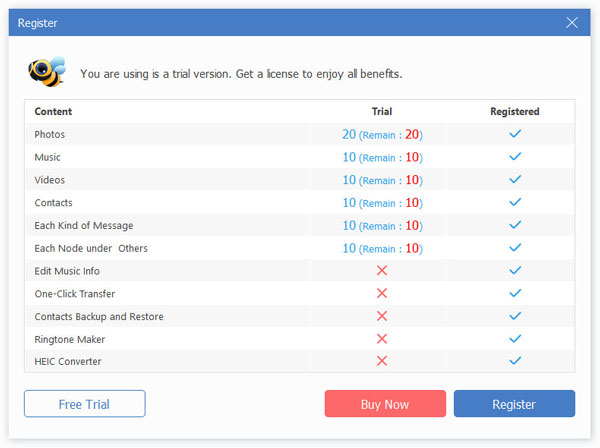Click Music trial value 10 (Remain : 10)
The width and height of the screenshot is (600, 448).
382,157
